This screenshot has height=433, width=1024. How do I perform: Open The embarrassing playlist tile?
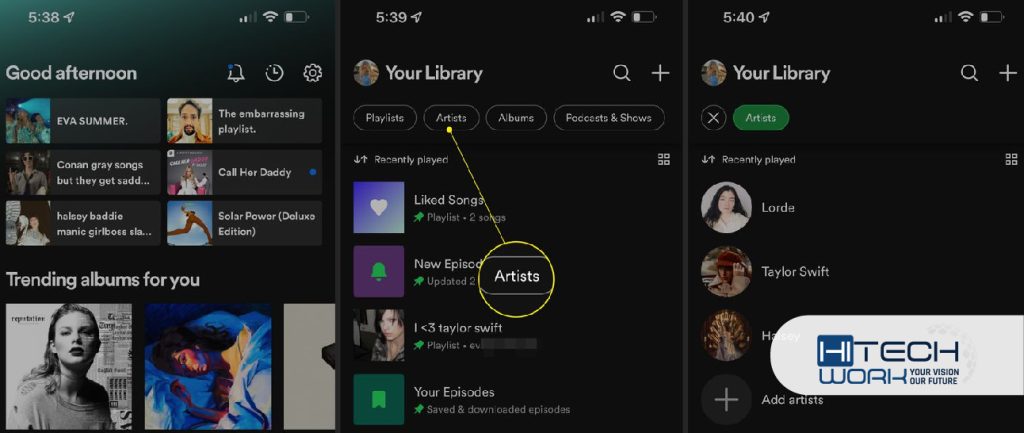[244, 121]
